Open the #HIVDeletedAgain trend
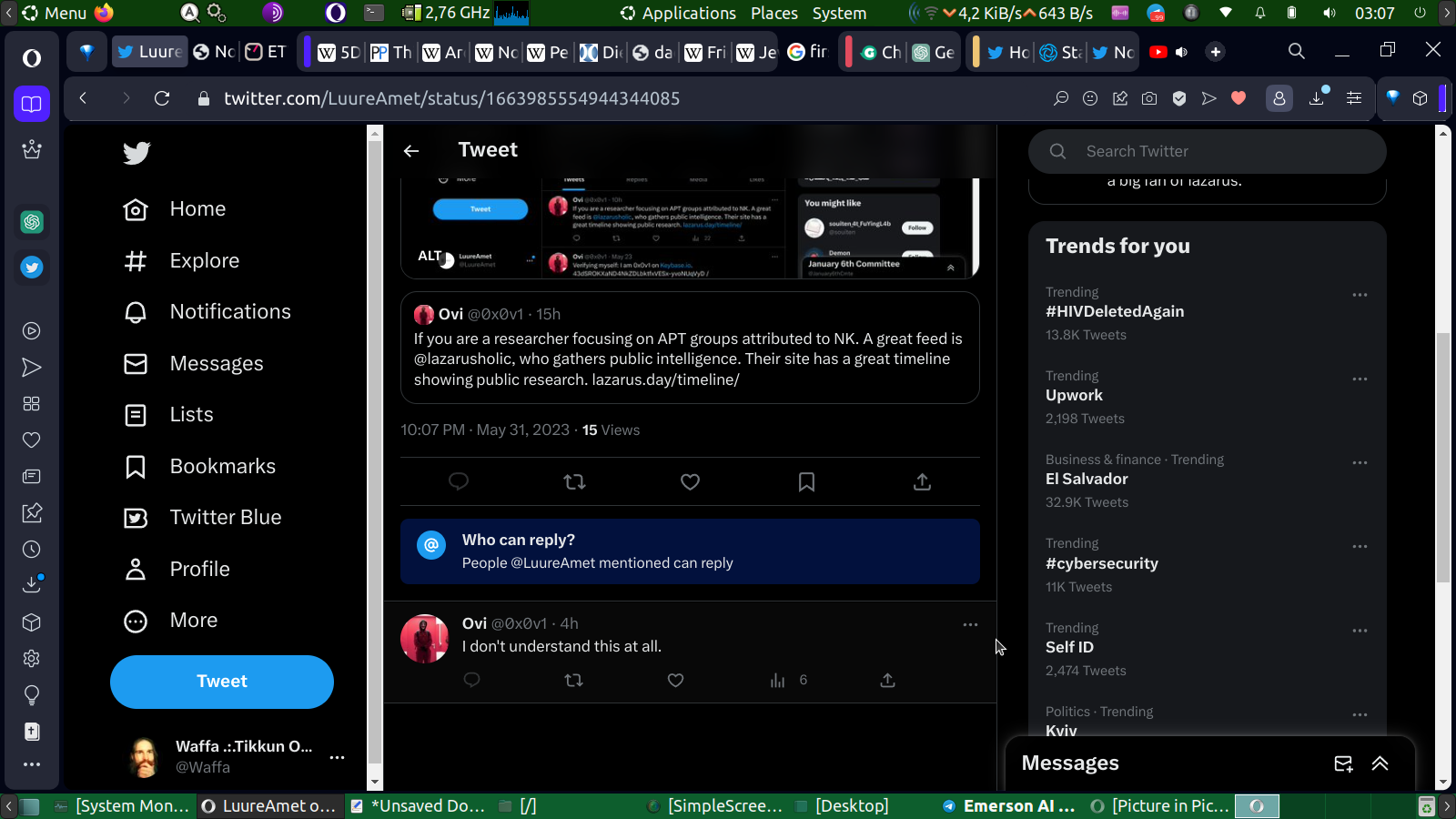 click(1115, 311)
